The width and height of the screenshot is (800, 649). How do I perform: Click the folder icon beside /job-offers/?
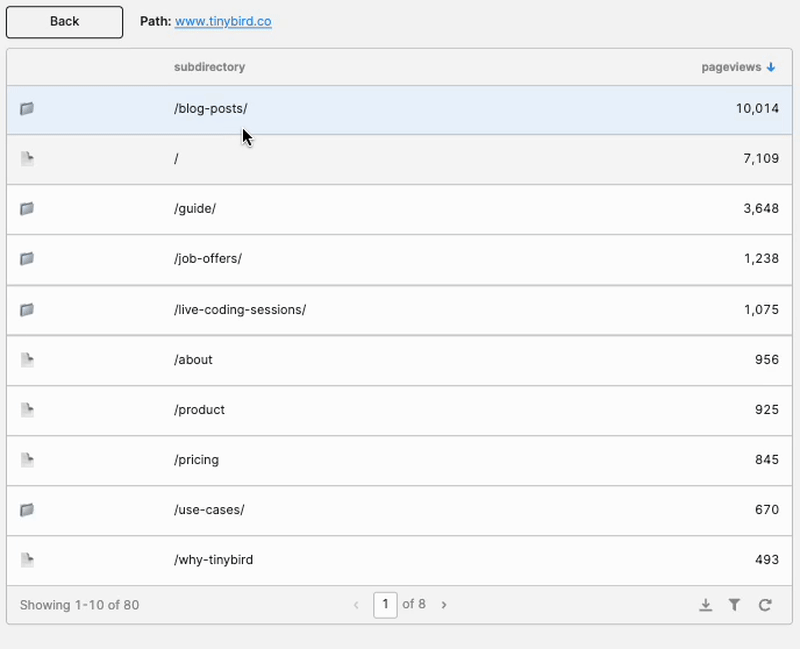pos(27,259)
